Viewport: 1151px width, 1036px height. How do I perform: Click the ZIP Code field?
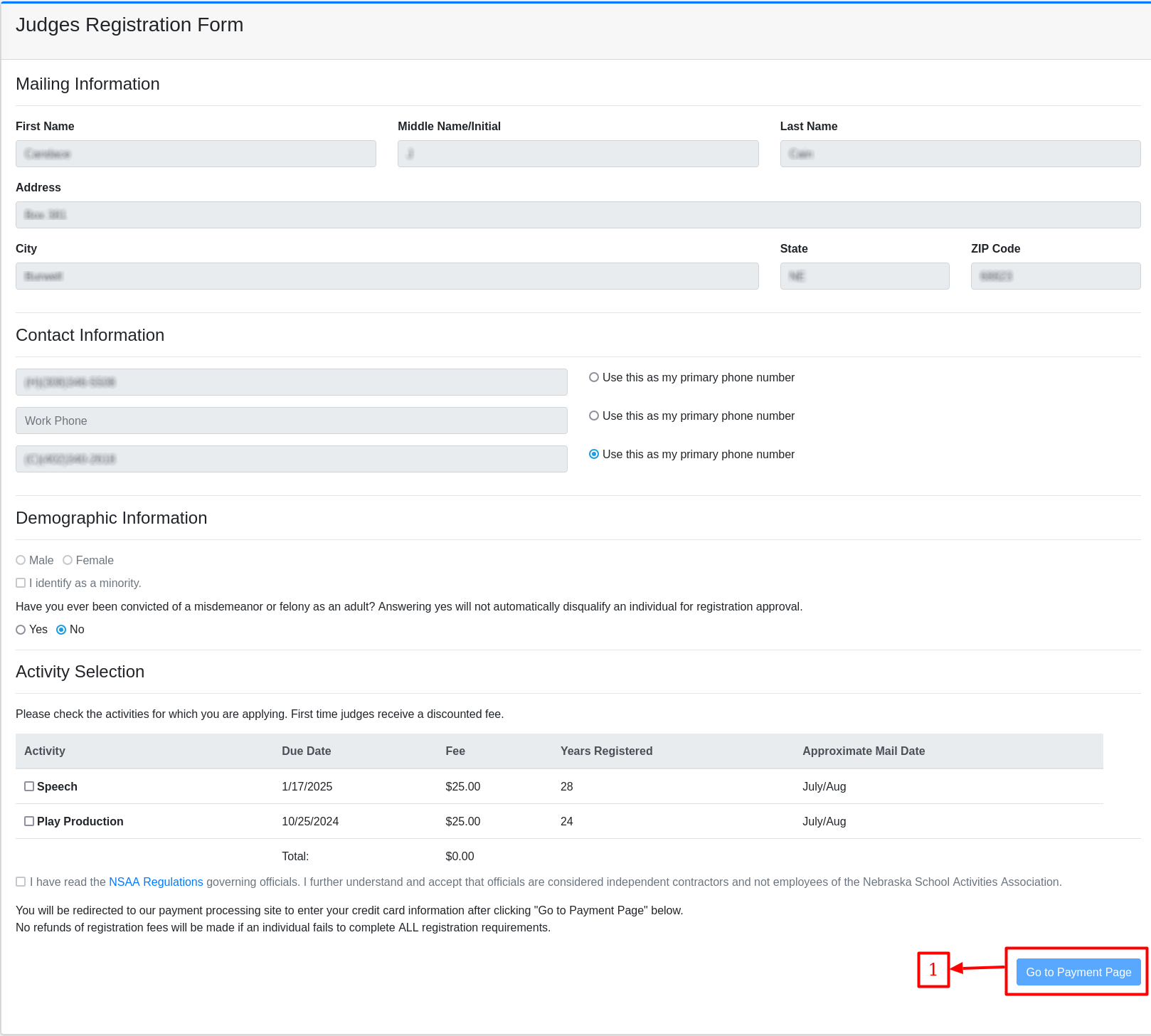[x=1055, y=276]
